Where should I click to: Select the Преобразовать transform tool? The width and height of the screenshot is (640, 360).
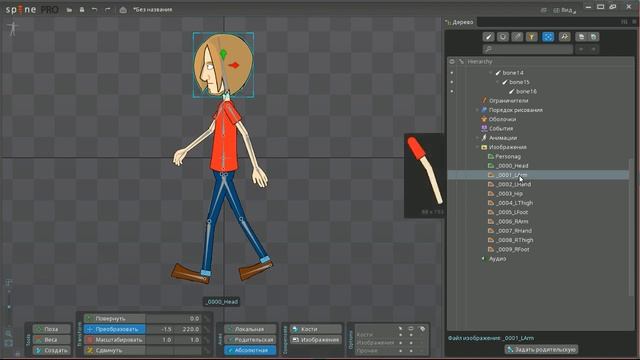[114, 329]
